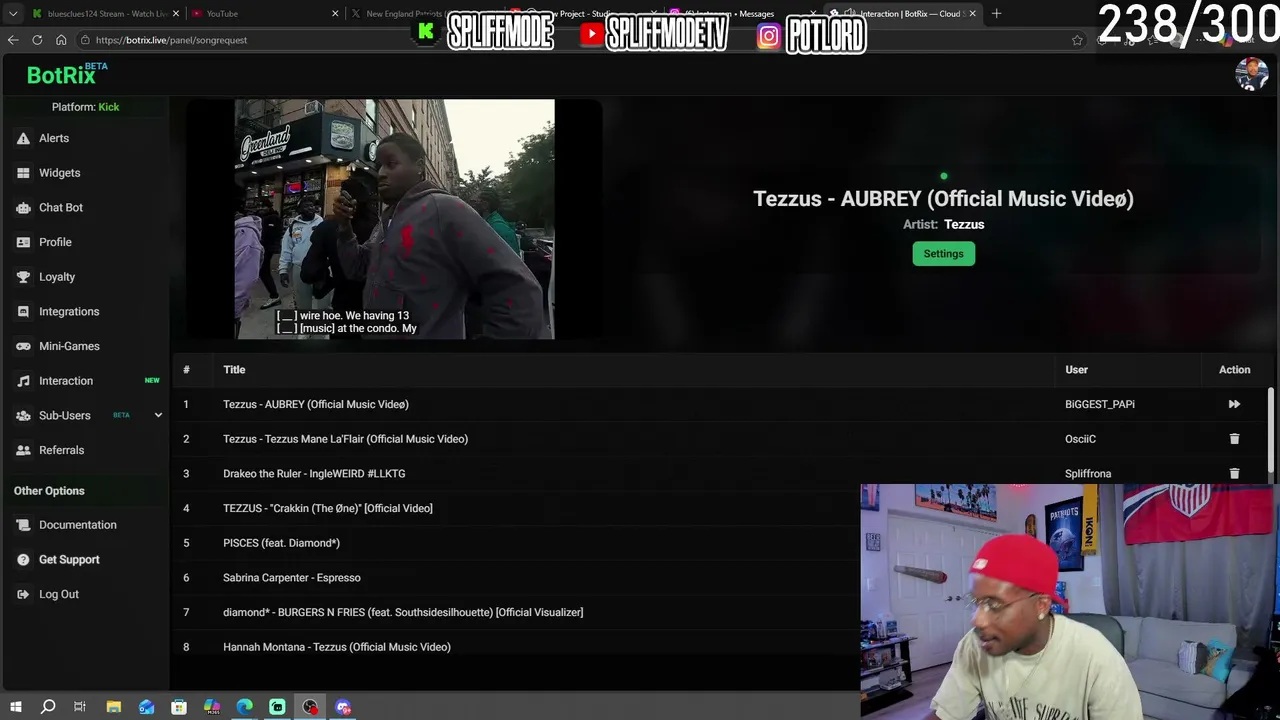Select the Interaction | BotRix tab
The image size is (1280, 720).
pos(903,13)
